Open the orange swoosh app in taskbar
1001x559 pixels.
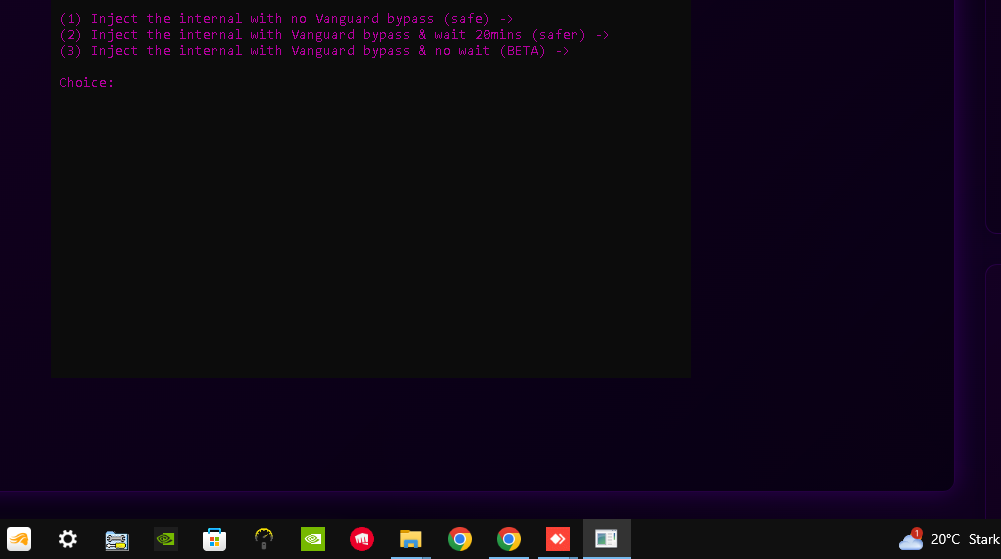coord(19,539)
